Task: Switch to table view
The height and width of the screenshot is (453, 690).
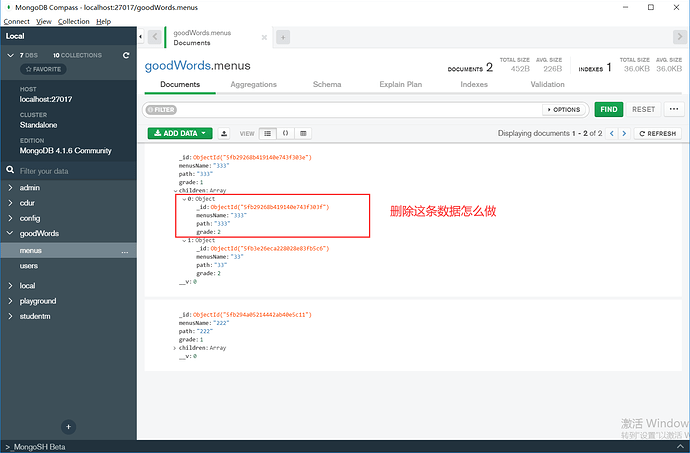Action: 303,133
